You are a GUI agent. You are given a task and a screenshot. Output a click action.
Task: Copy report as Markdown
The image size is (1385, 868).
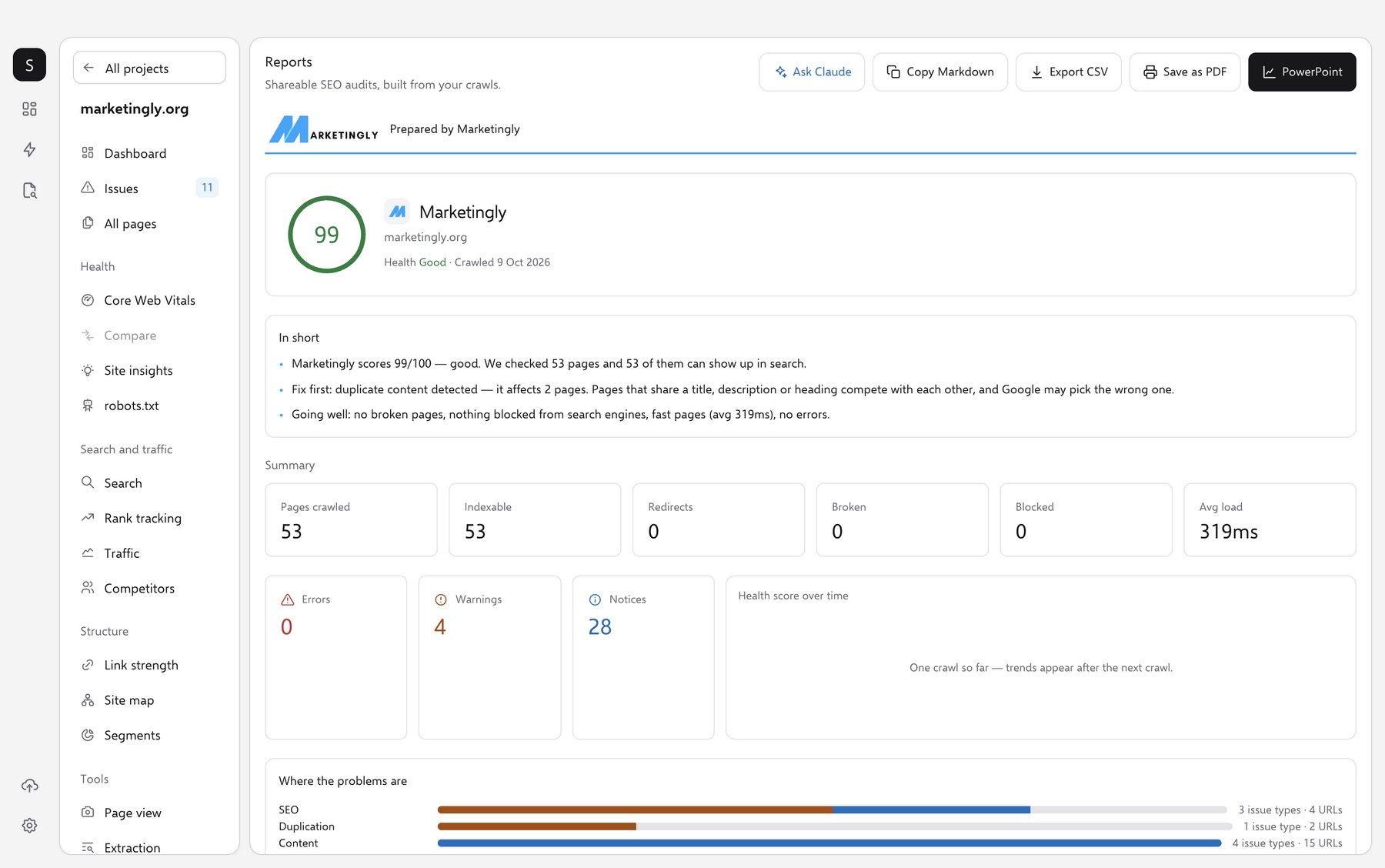tap(940, 72)
